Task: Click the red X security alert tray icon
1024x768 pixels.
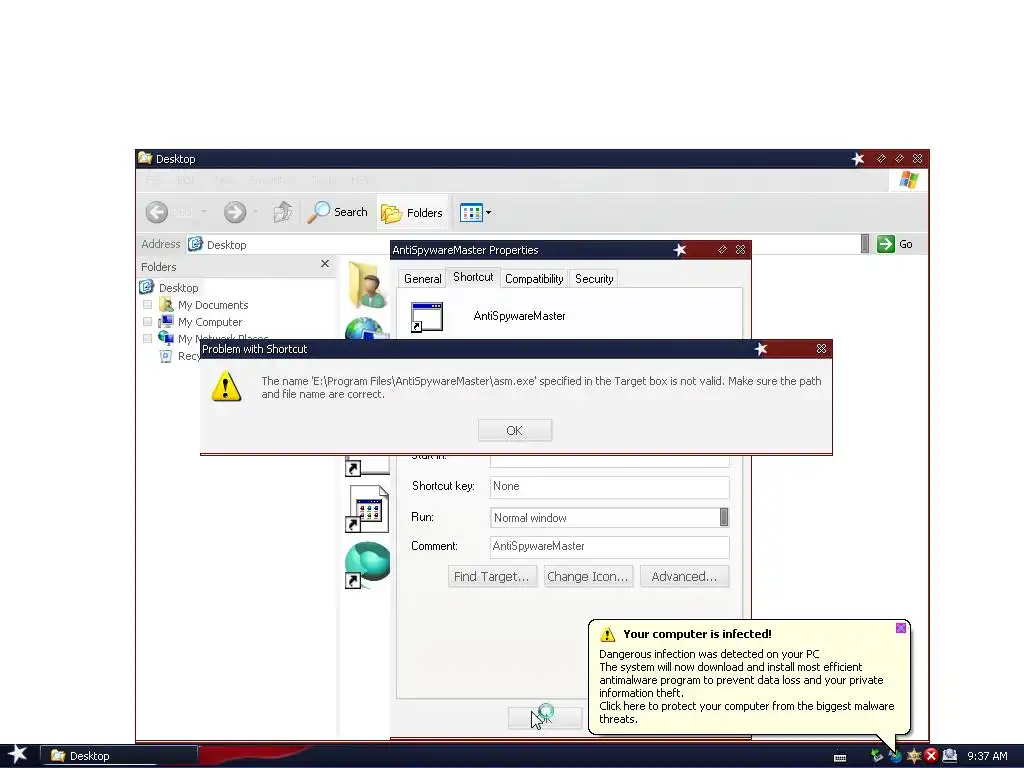Action: pyautogui.click(x=931, y=756)
